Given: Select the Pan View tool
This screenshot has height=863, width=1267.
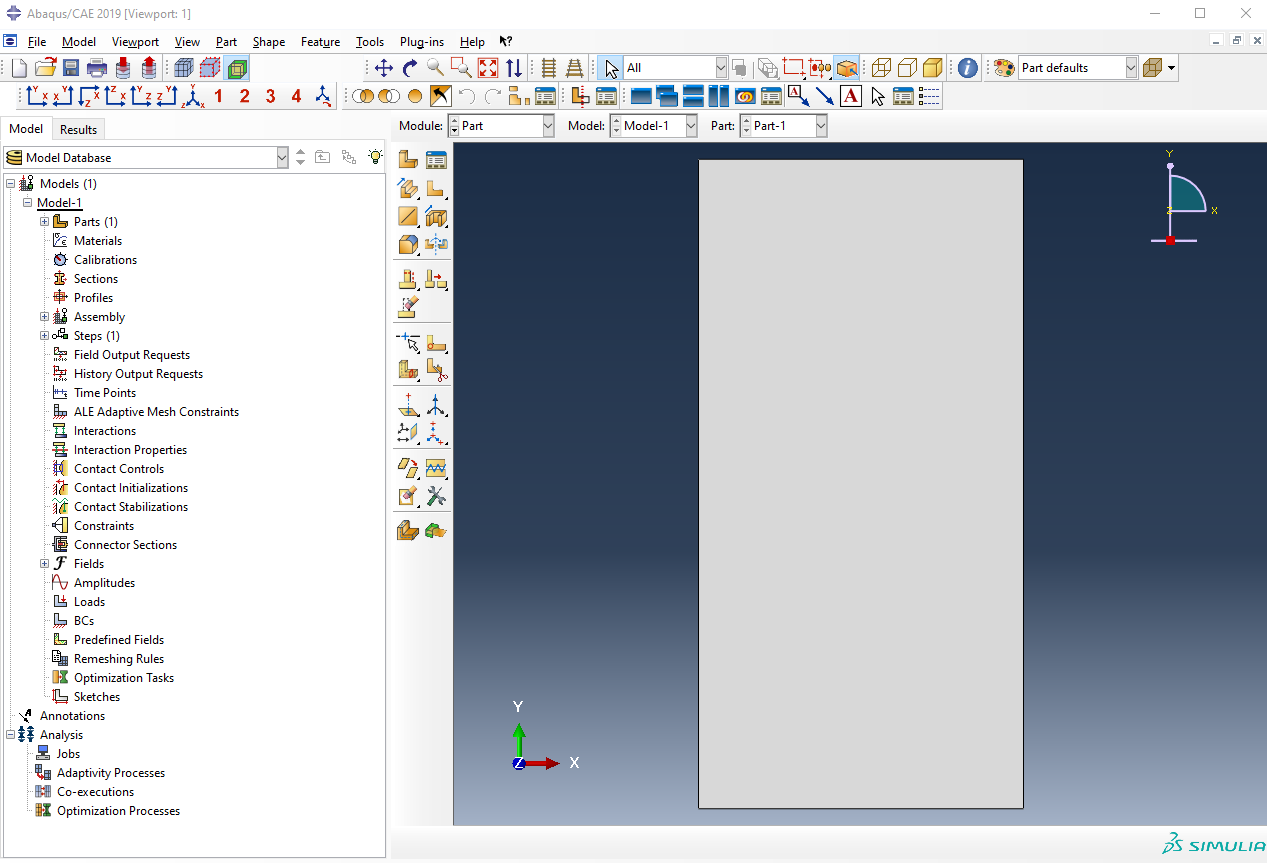Looking at the screenshot, I should (384, 68).
